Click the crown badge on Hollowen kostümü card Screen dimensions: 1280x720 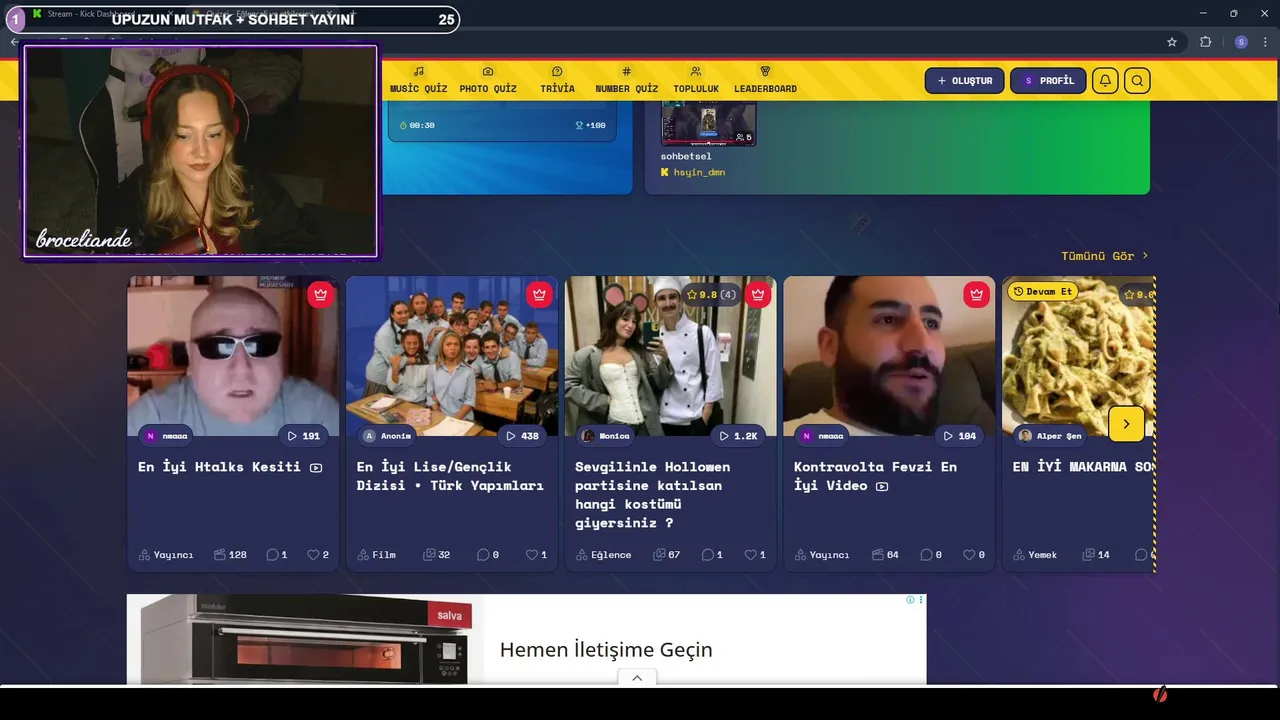(x=758, y=294)
